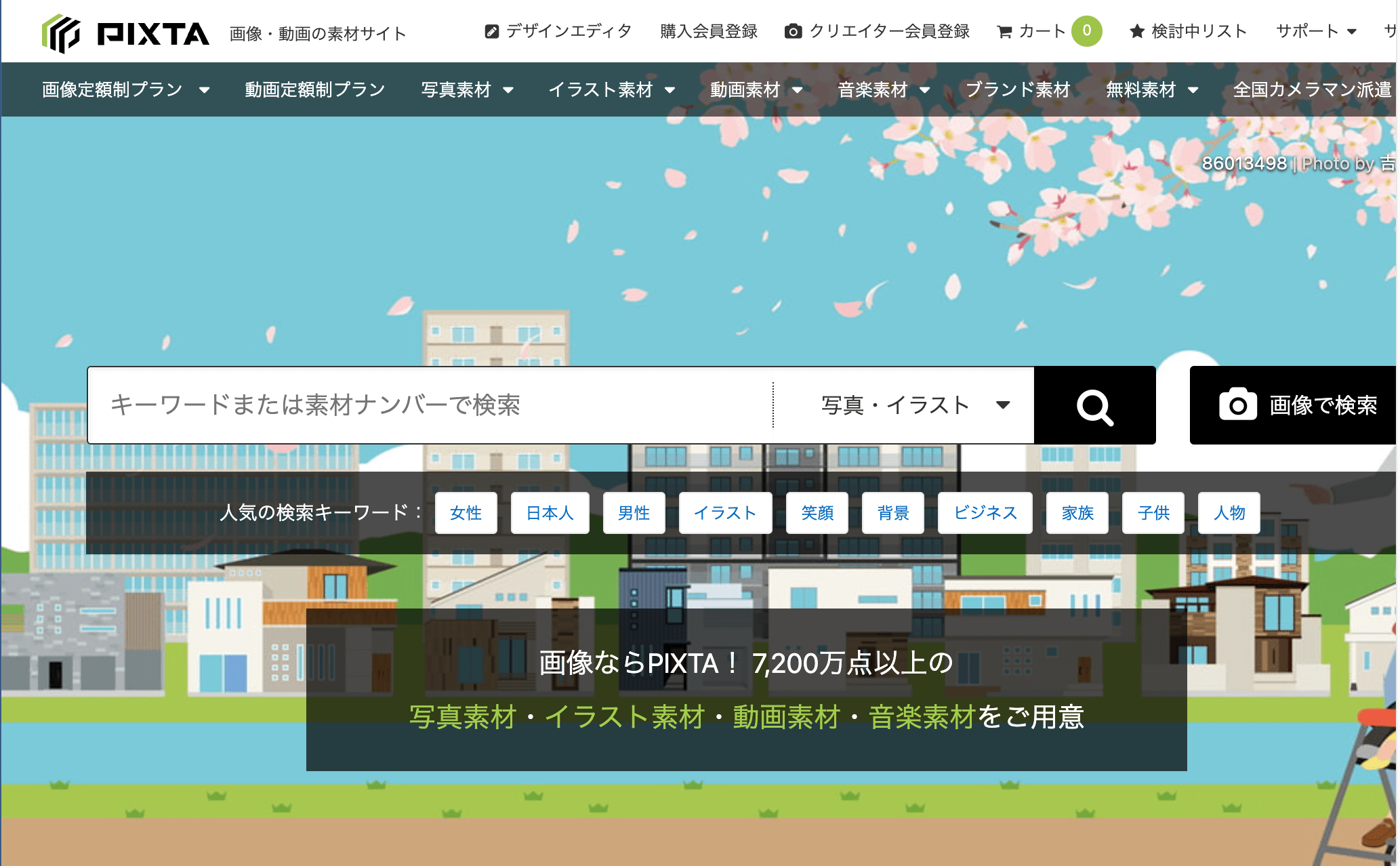The width and height of the screenshot is (1400, 866).
Task: Open 検討中リスト link
Action: [1189, 31]
